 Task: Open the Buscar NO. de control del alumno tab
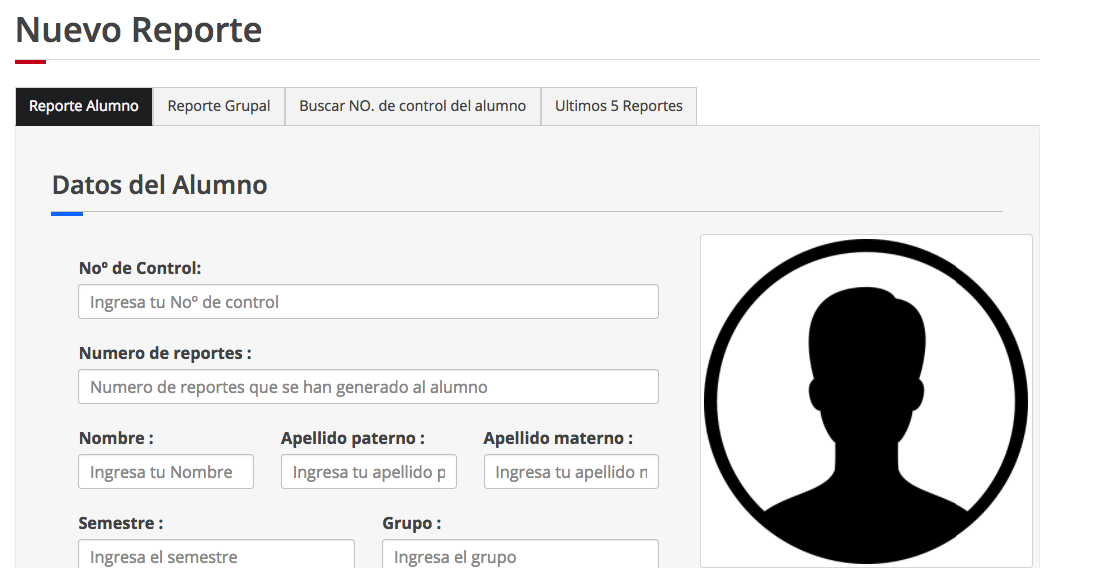click(412, 106)
